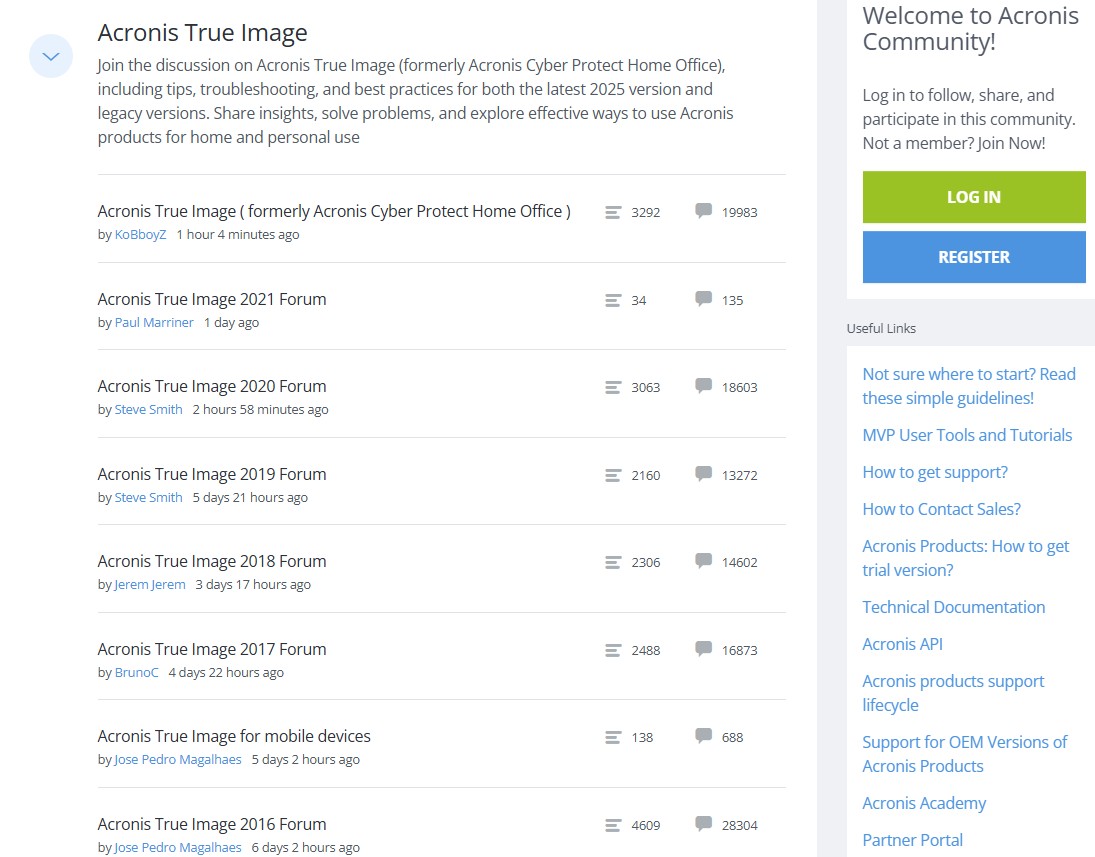The width and height of the screenshot is (1095, 857).
Task: Open Acronis True Image for mobile devices forum
Action: [x=234, y=736]
